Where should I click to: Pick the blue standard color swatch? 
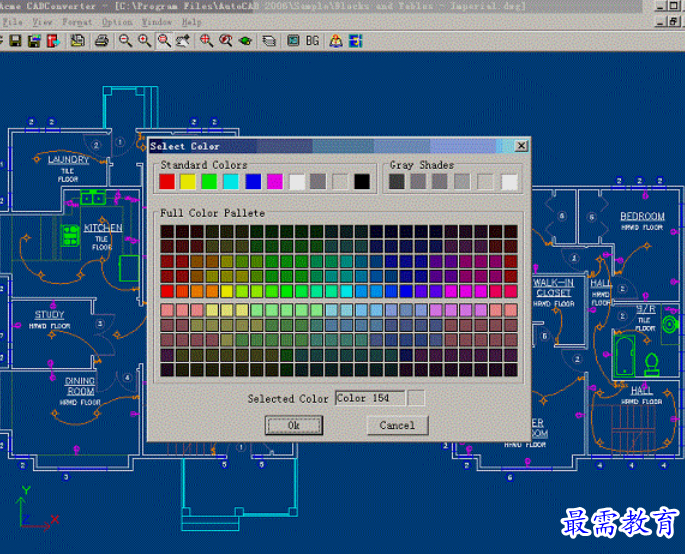point(253,182)
